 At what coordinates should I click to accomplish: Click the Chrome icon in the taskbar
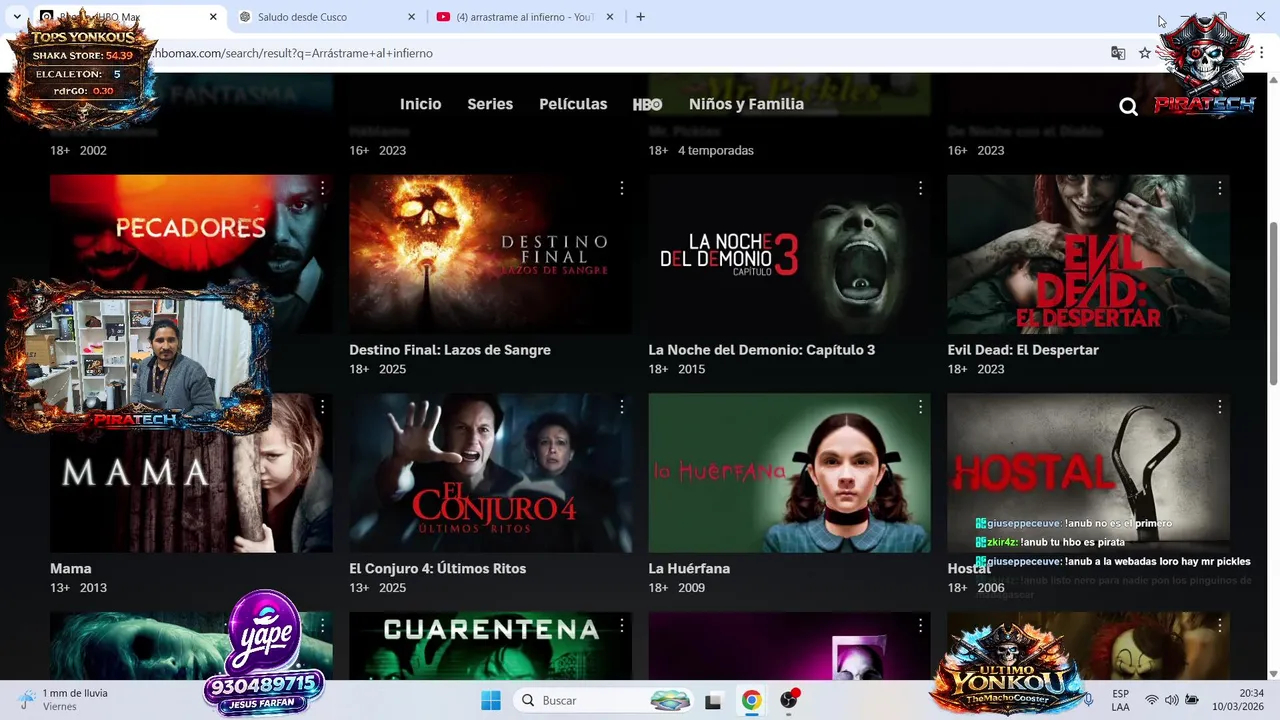tap(751, 700)
